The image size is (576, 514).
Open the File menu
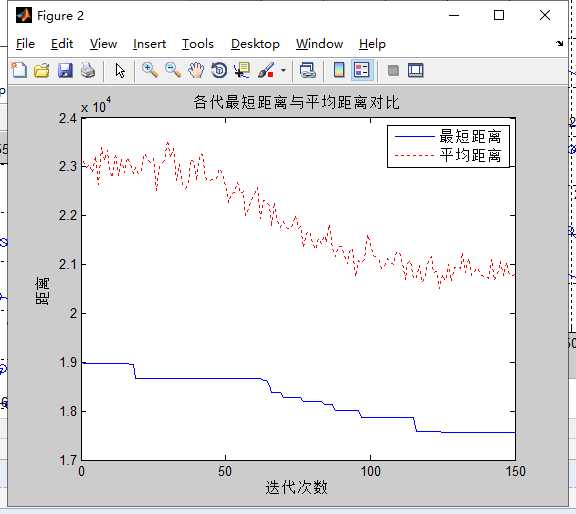pyautogui.click(x=25, y=44)
